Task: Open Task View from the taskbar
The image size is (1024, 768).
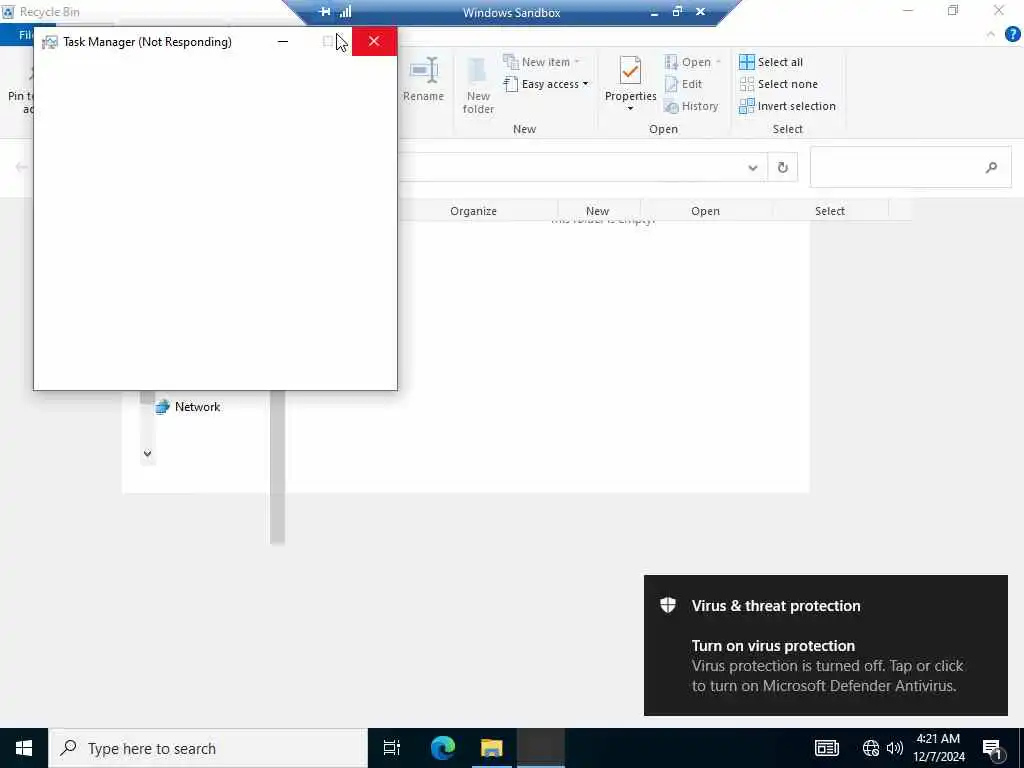Action: [392, 748]
